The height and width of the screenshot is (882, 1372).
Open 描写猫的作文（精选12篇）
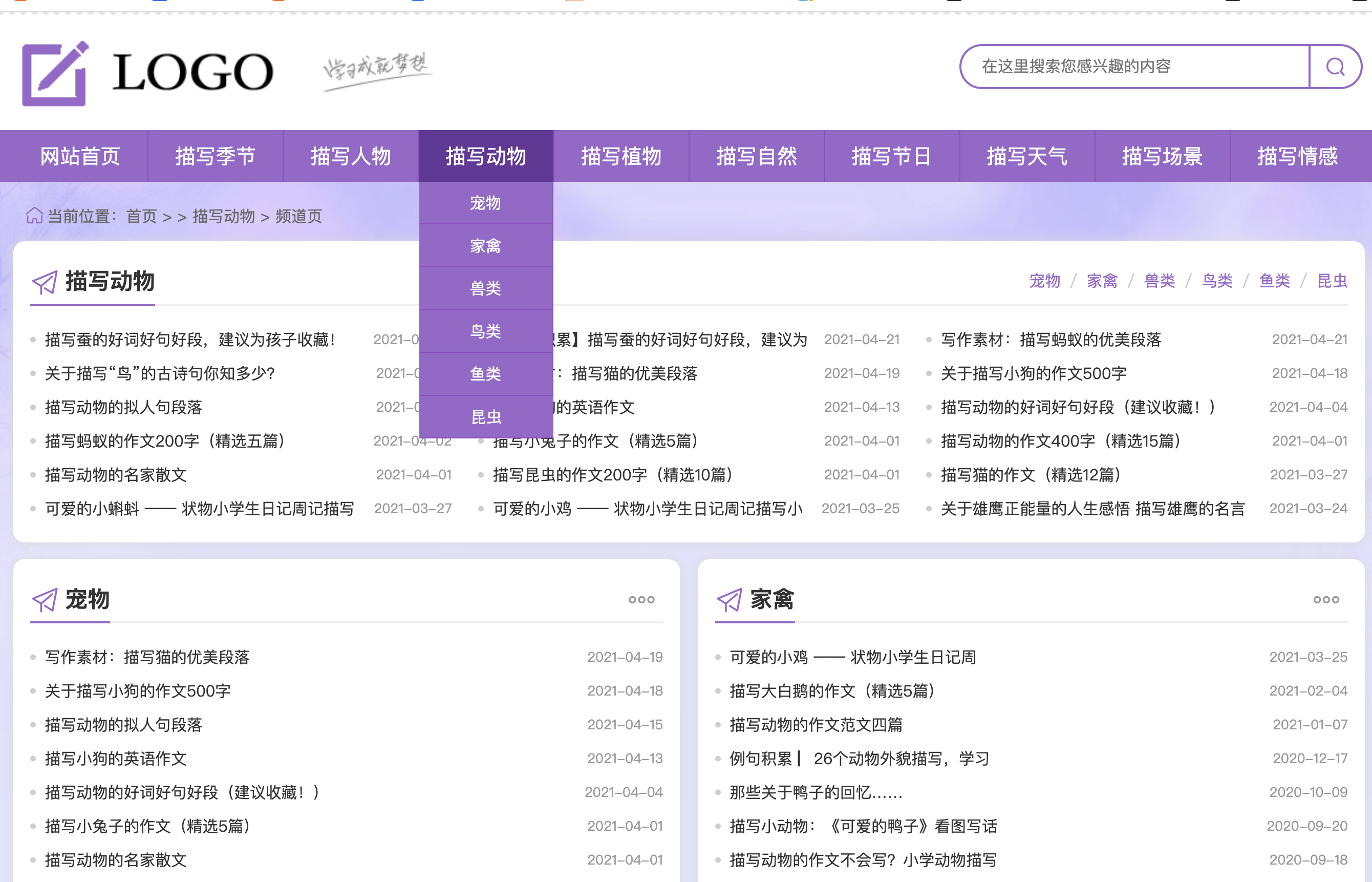coord(1032,475)
